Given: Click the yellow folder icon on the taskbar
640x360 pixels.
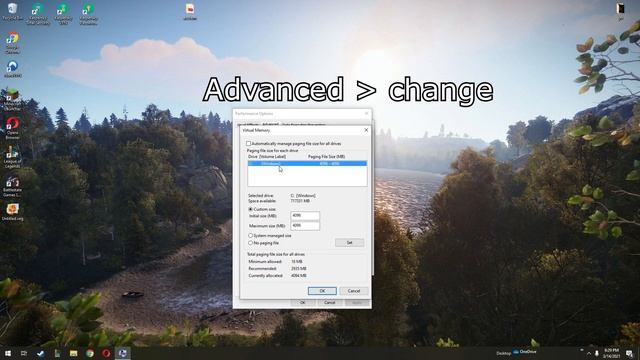Looking at the screenshot, I should tap(73, 353).
